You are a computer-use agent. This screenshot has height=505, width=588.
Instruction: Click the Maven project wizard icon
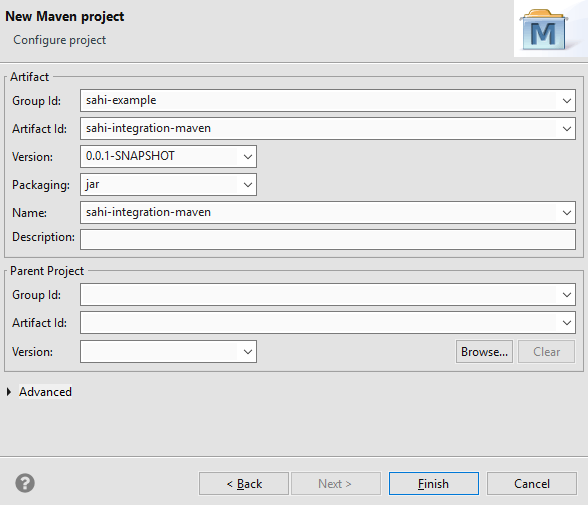(543, 30)
